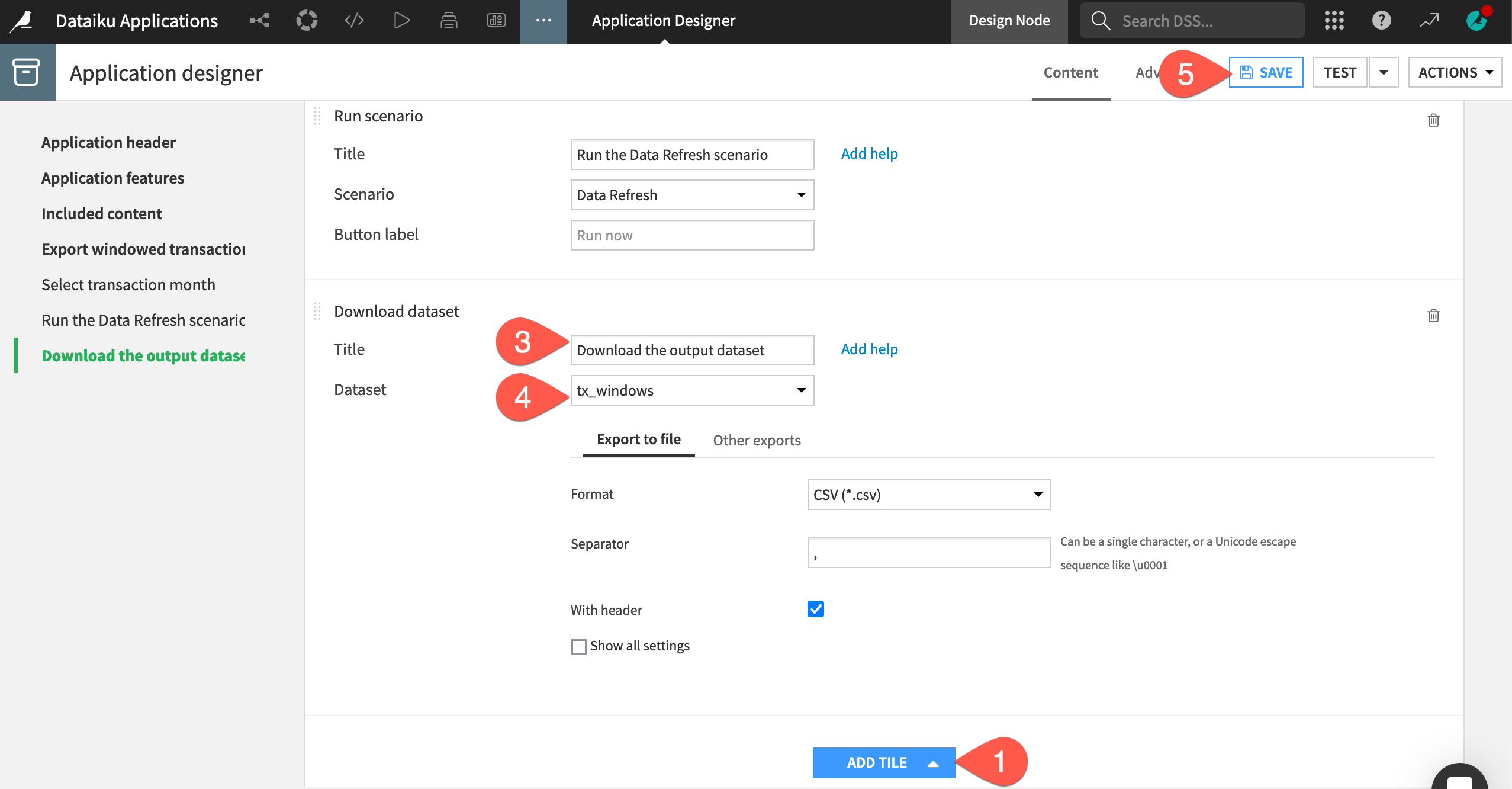The width and height of the screenshot is (1512, 789).
Task: Open the applications grid menu icon
Action: click(1334, 21)
